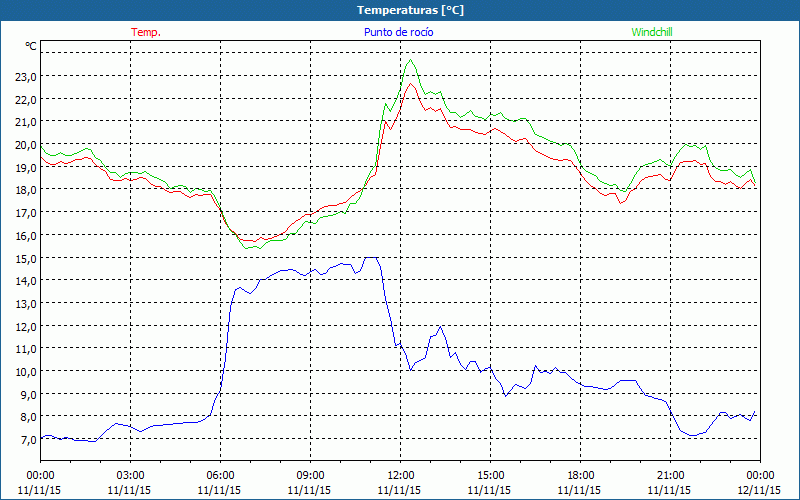
Task: Click the 12,0 y-axis value
Action: [26, 326]
